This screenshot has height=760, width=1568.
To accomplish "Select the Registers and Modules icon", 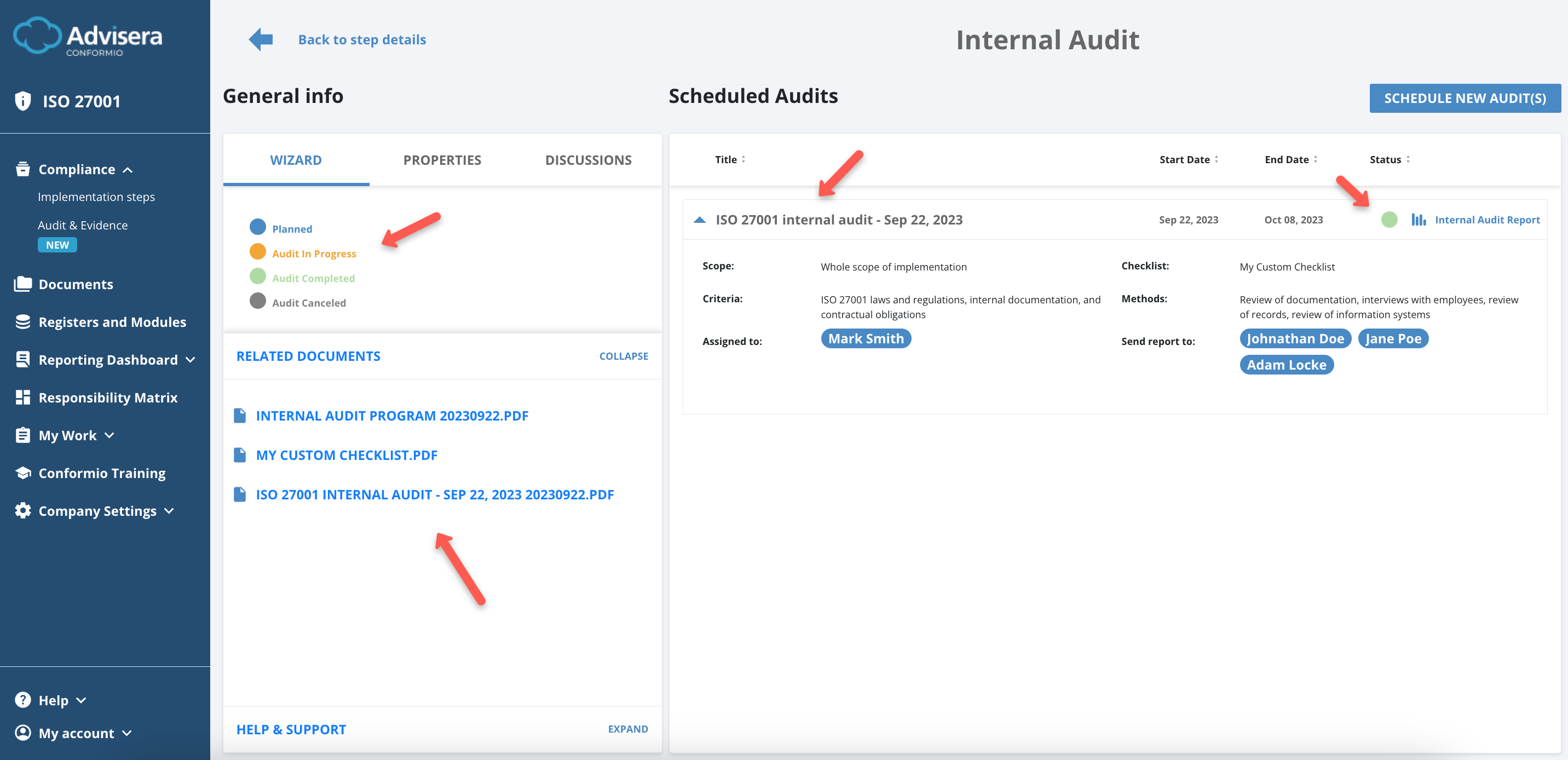I will point(22,321).
